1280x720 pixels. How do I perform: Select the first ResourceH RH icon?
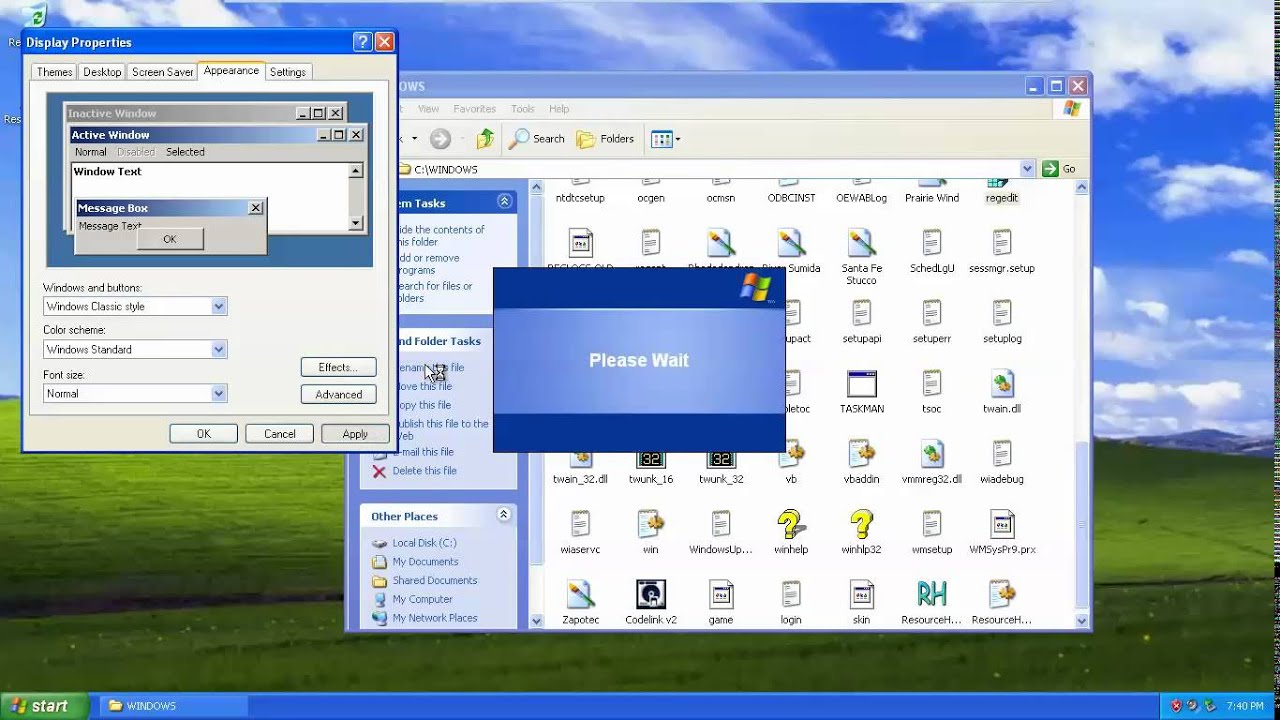pyautogui.click(x=931, y=595)
